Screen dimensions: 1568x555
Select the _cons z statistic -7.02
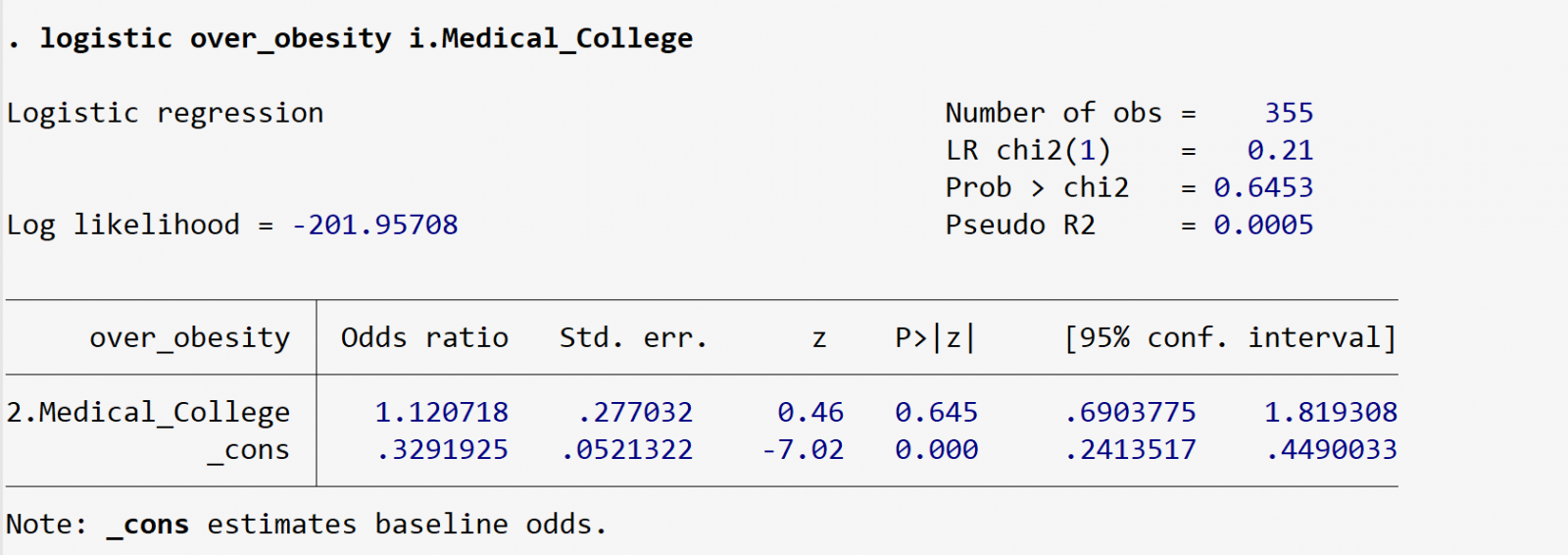pyautogui.click(x=803, y=449)
